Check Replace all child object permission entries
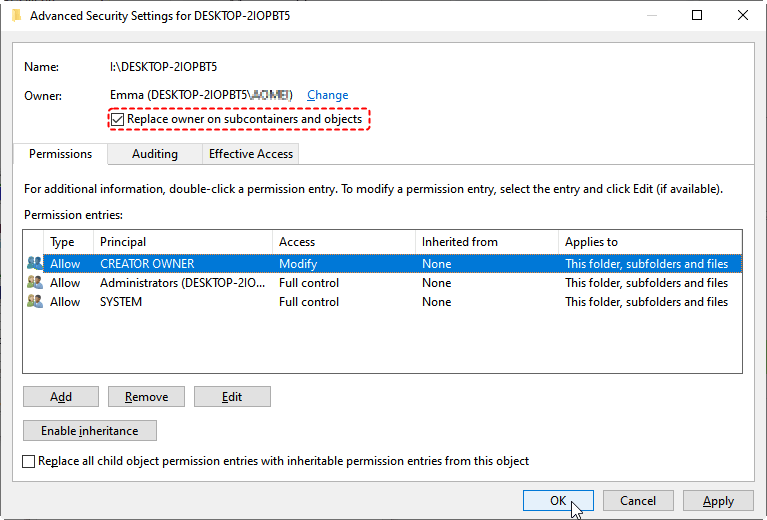Screen dimensions: 767x520 29,461
